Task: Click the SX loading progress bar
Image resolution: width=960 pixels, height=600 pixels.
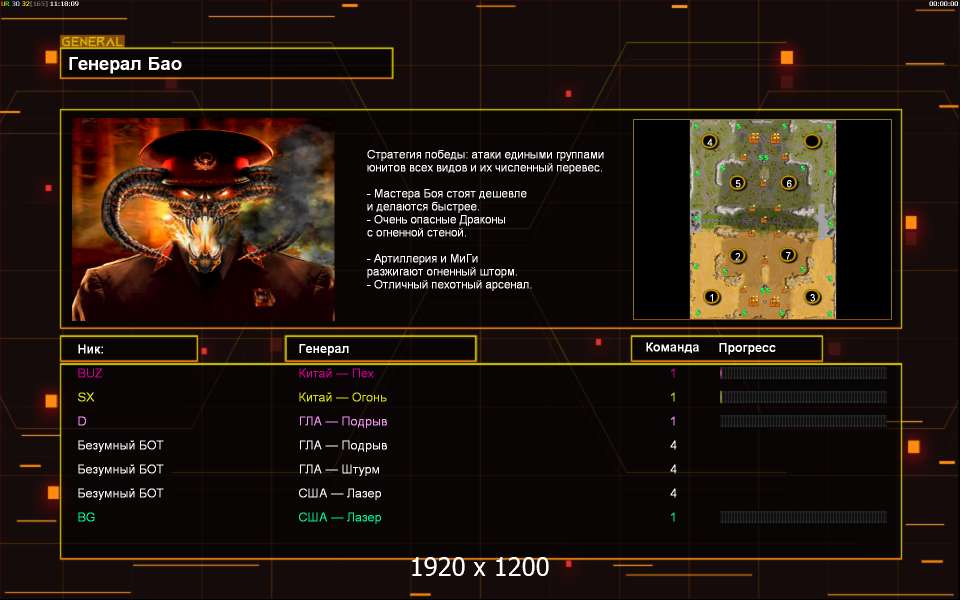Action: coord(803,397)
